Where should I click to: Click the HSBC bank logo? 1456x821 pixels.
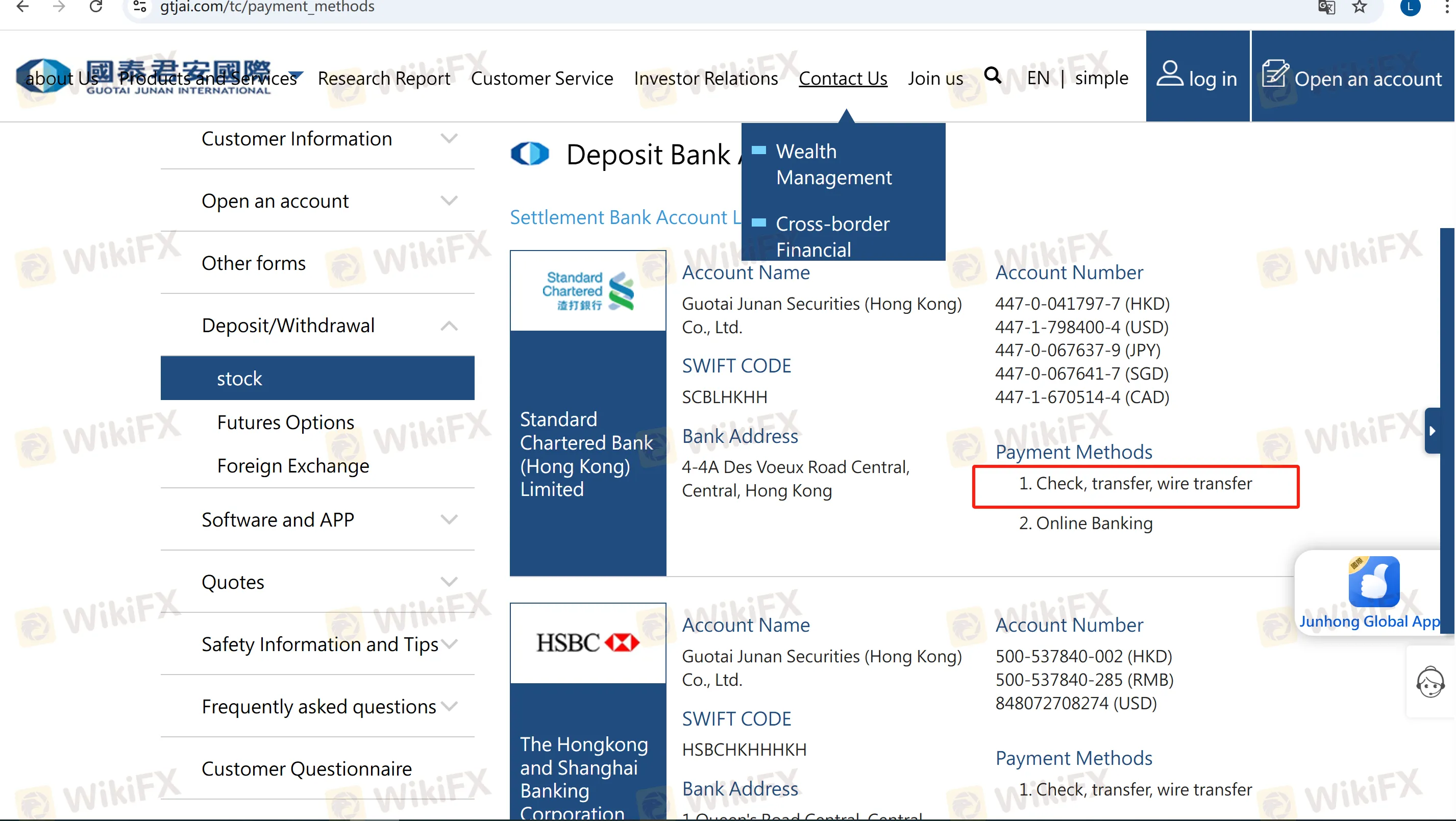point(587,642)
